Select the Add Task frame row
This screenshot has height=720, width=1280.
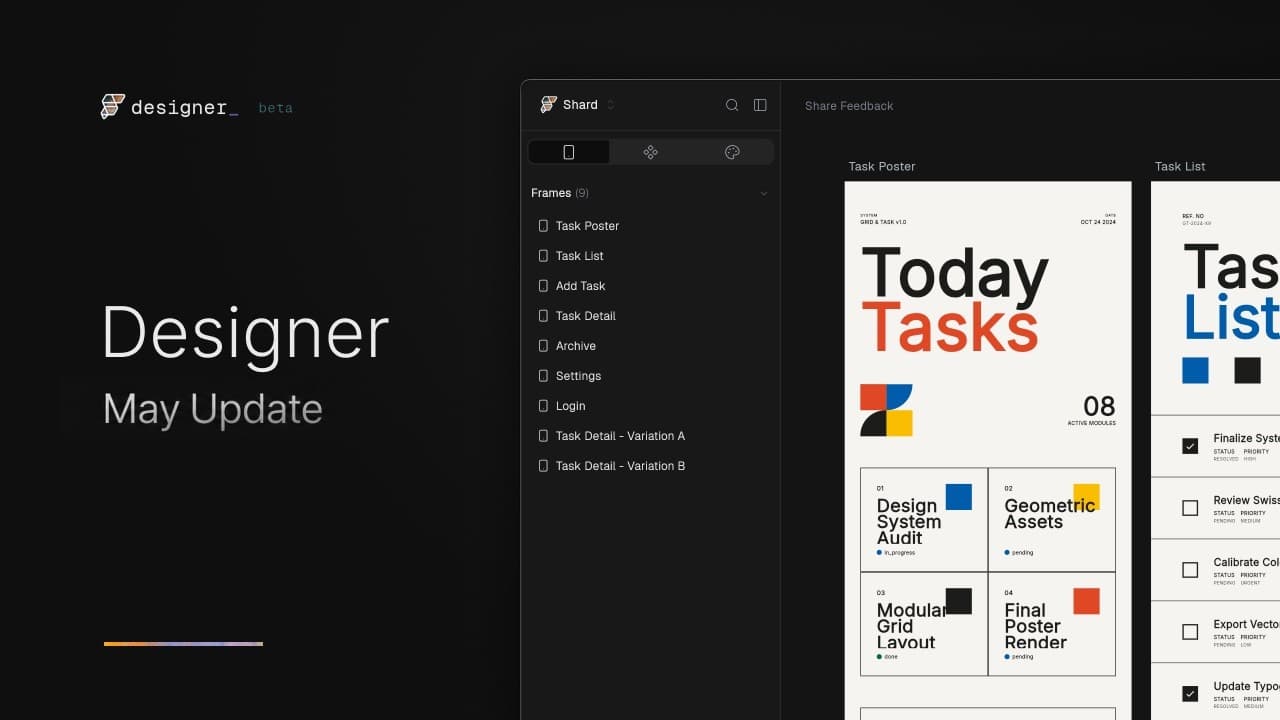(650, 286)
